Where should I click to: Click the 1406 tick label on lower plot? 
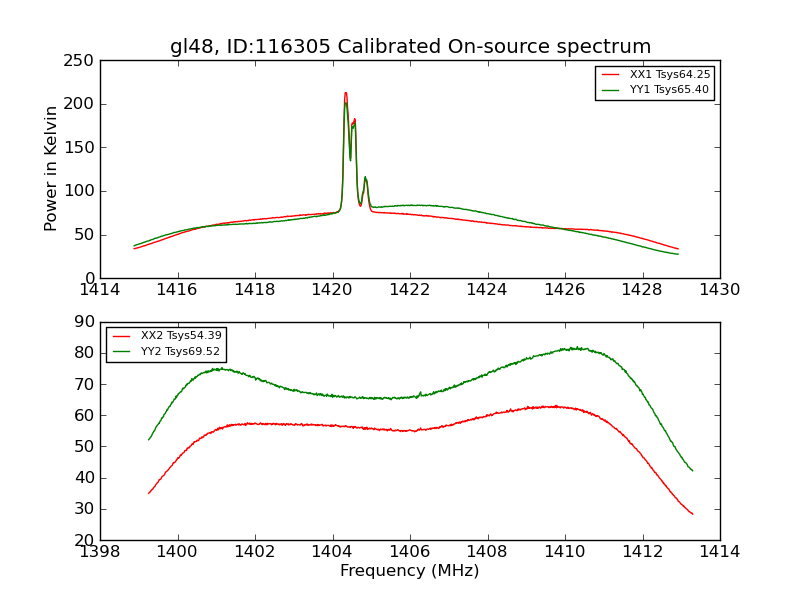[x=410, y=551]
